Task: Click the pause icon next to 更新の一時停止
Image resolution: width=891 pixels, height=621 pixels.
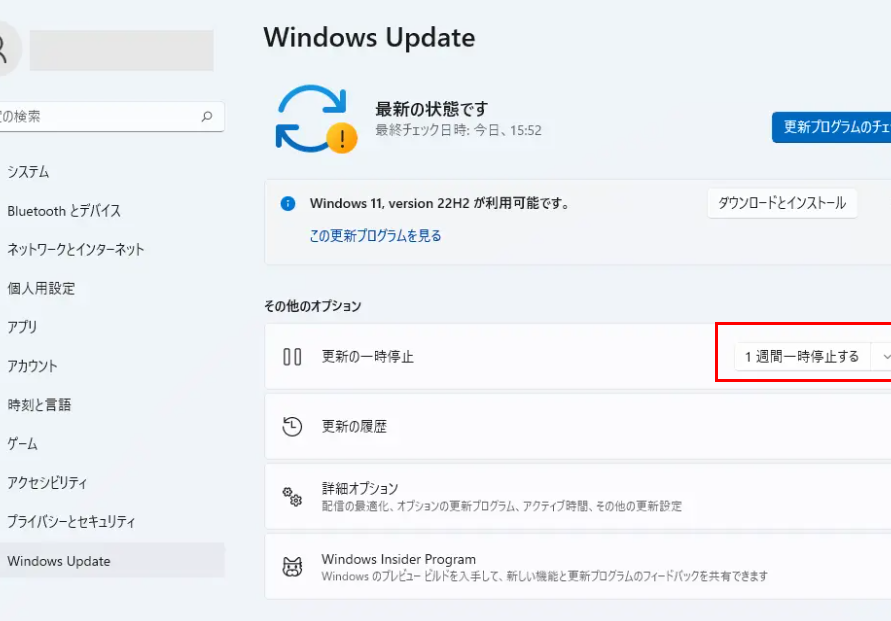Action: (x=291, y=356)
